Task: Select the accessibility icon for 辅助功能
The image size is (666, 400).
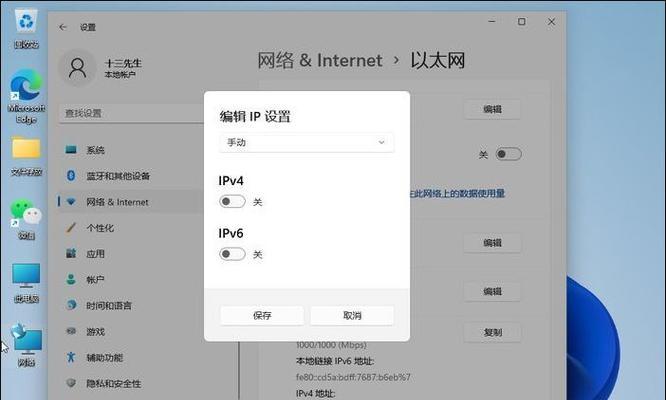Action: 71,357
